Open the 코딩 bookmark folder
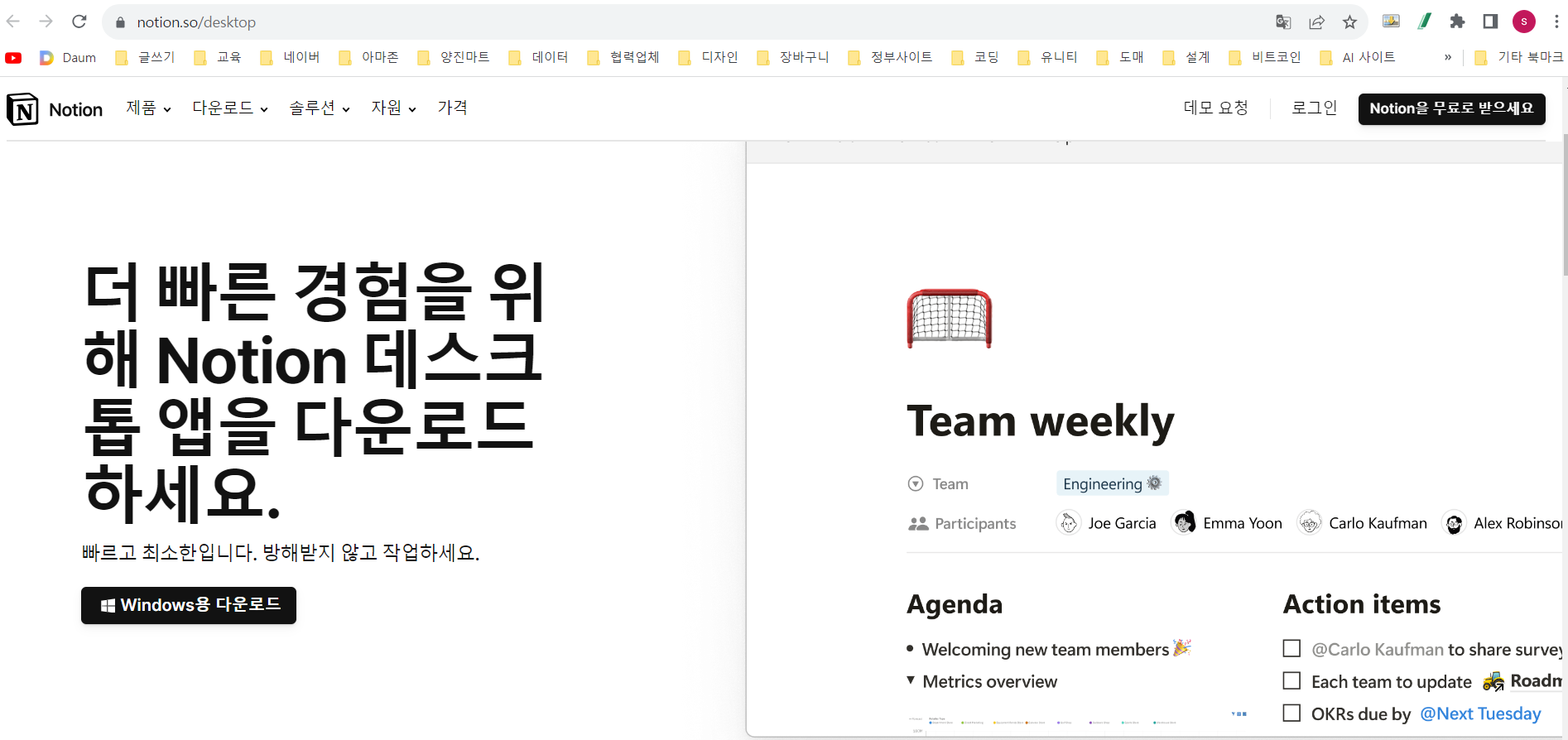 tap(975, 57)
